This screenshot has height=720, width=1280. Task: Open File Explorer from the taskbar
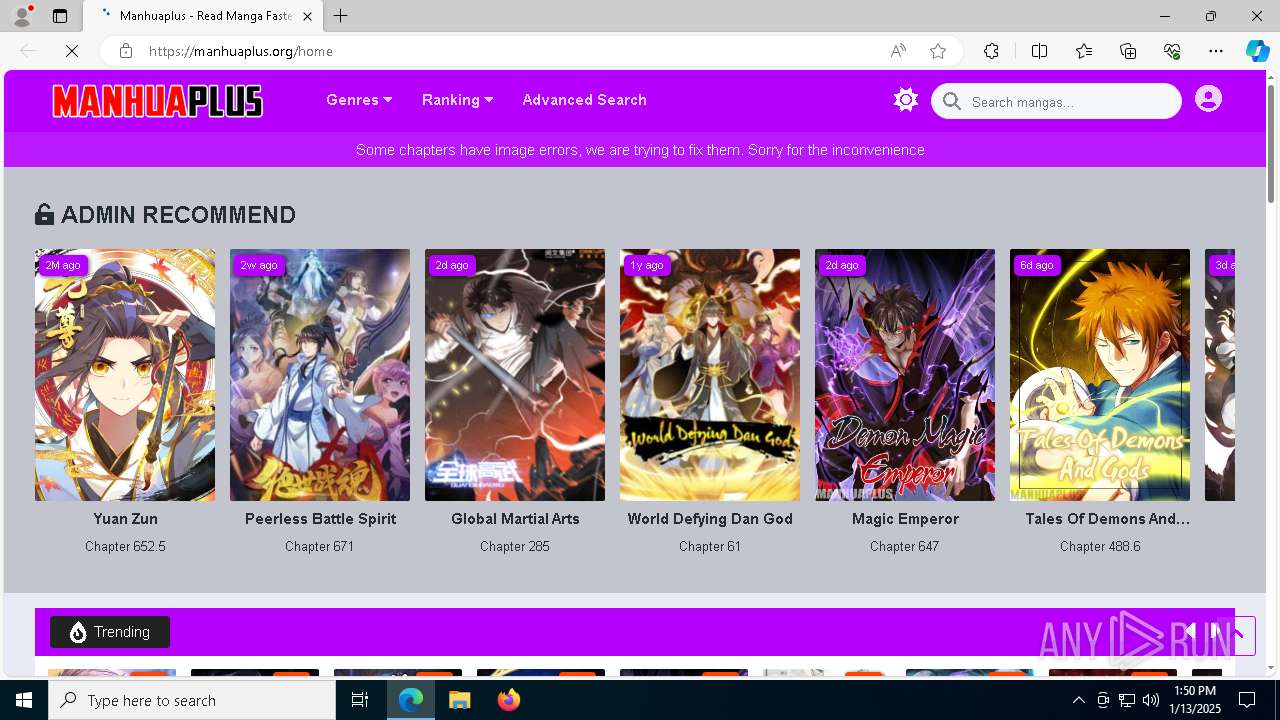tap(459, 700)
